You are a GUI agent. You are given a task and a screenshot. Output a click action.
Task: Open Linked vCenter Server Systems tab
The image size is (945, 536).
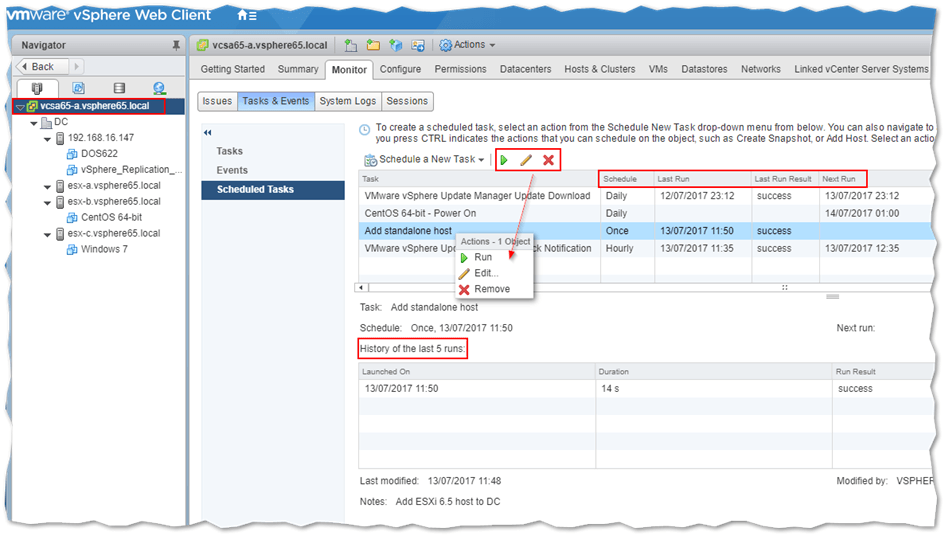(x=861, y=69)
